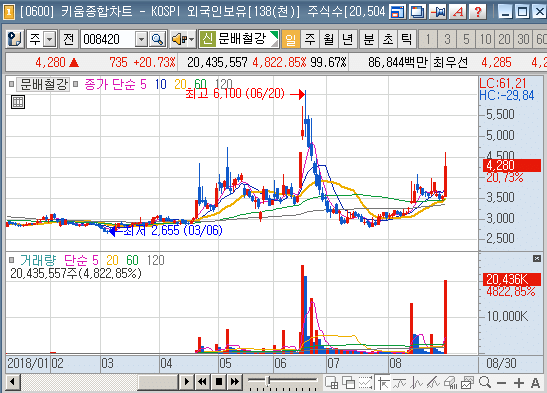Click the 최저 2,655 (03/06) low label

point(173,230)
